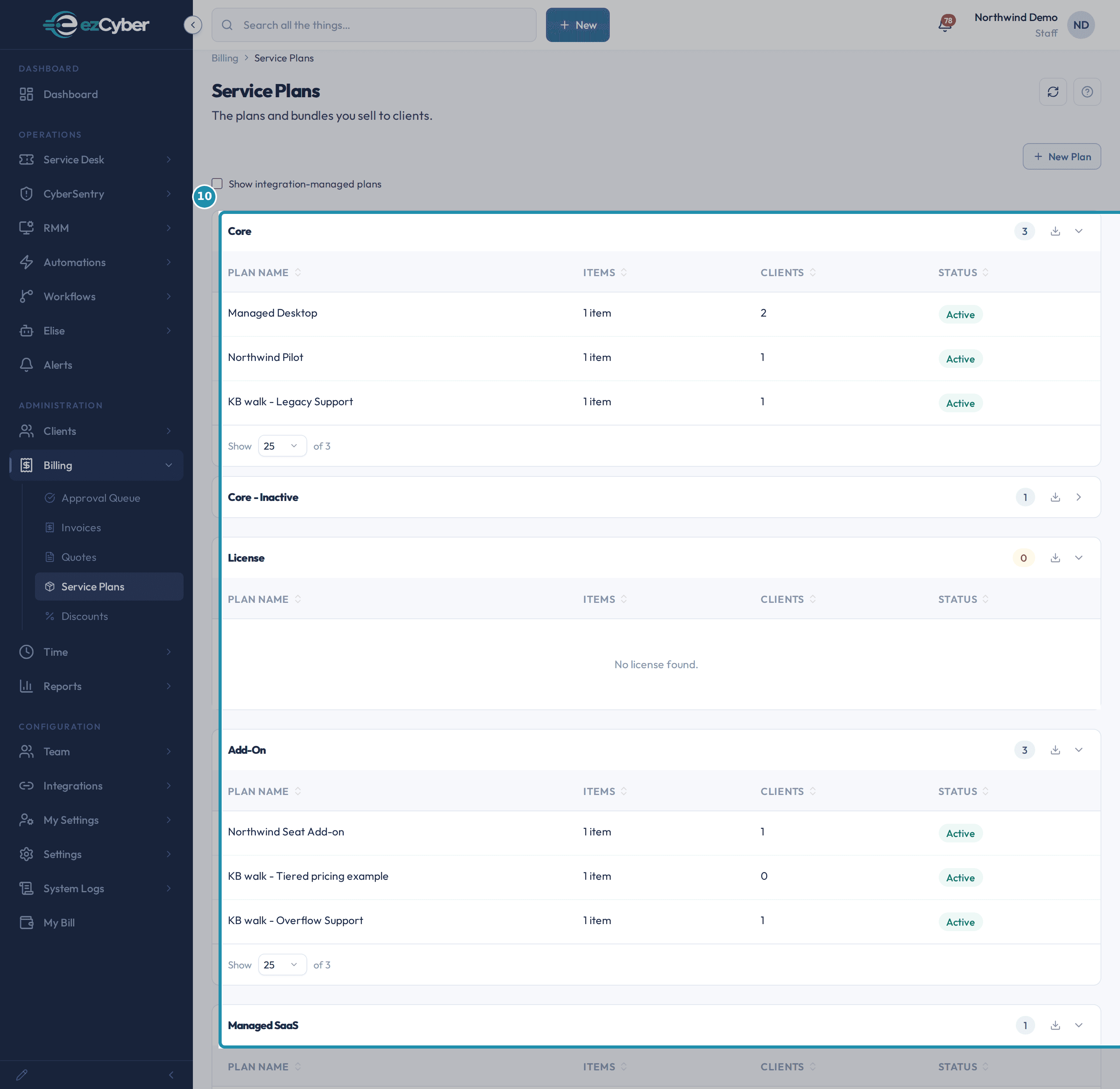This screenshot has width=1120, height=1089.
Task: Download the Add-On group export
Action: coord(1055,750)
